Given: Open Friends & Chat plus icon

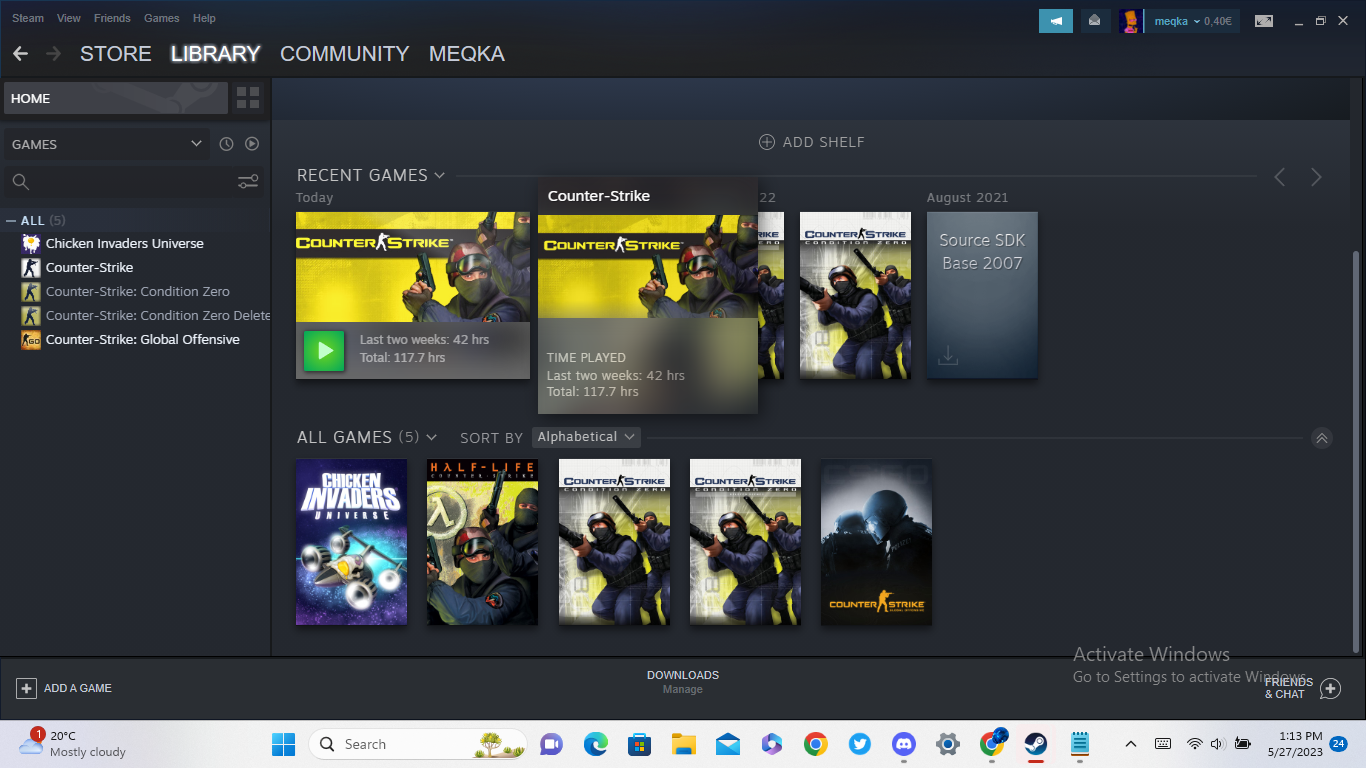Looking at the screenshot, I should point(1329,688).
